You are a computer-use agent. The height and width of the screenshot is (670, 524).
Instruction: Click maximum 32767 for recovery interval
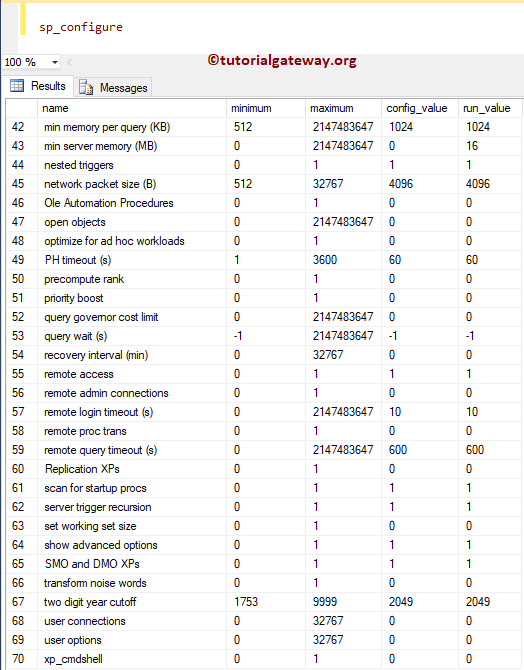(x=343, y=355)
